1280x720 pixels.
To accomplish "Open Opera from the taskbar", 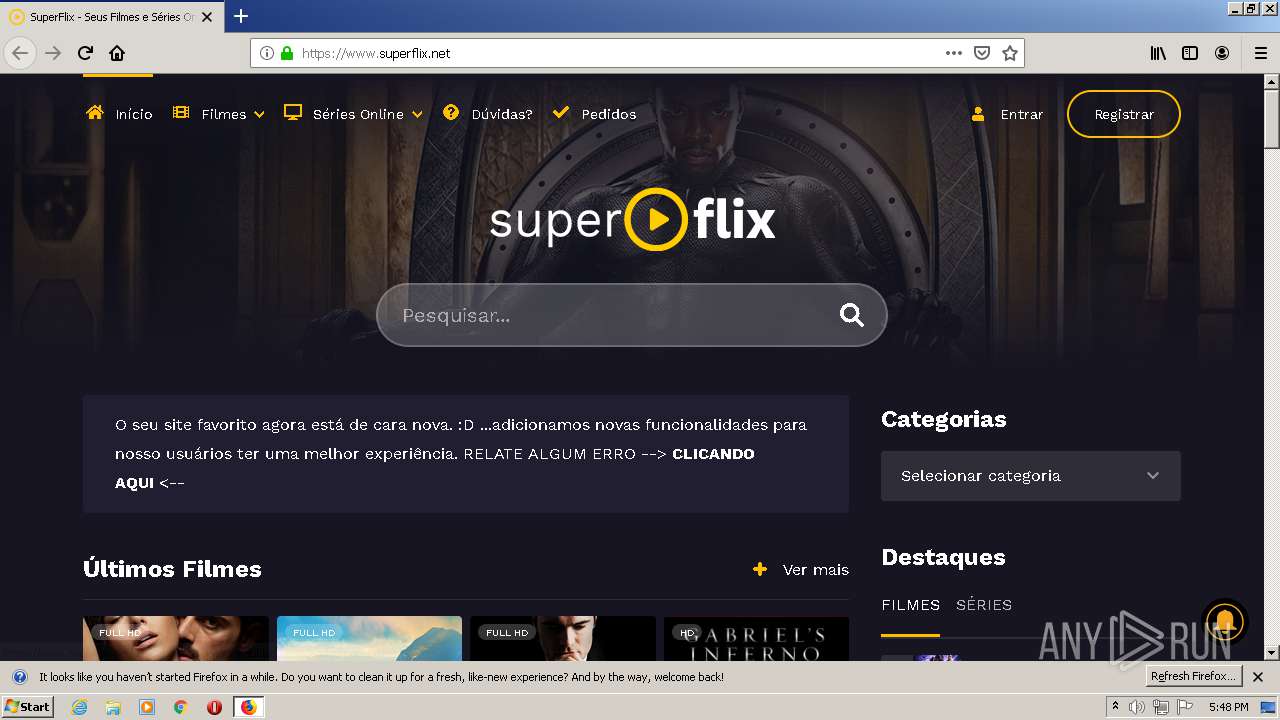I will 214,707.
